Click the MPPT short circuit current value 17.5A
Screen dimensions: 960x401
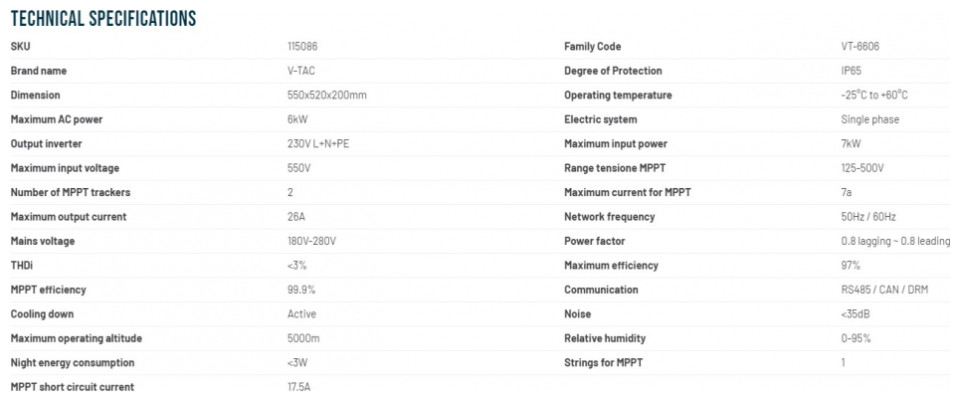pos(300,387)
